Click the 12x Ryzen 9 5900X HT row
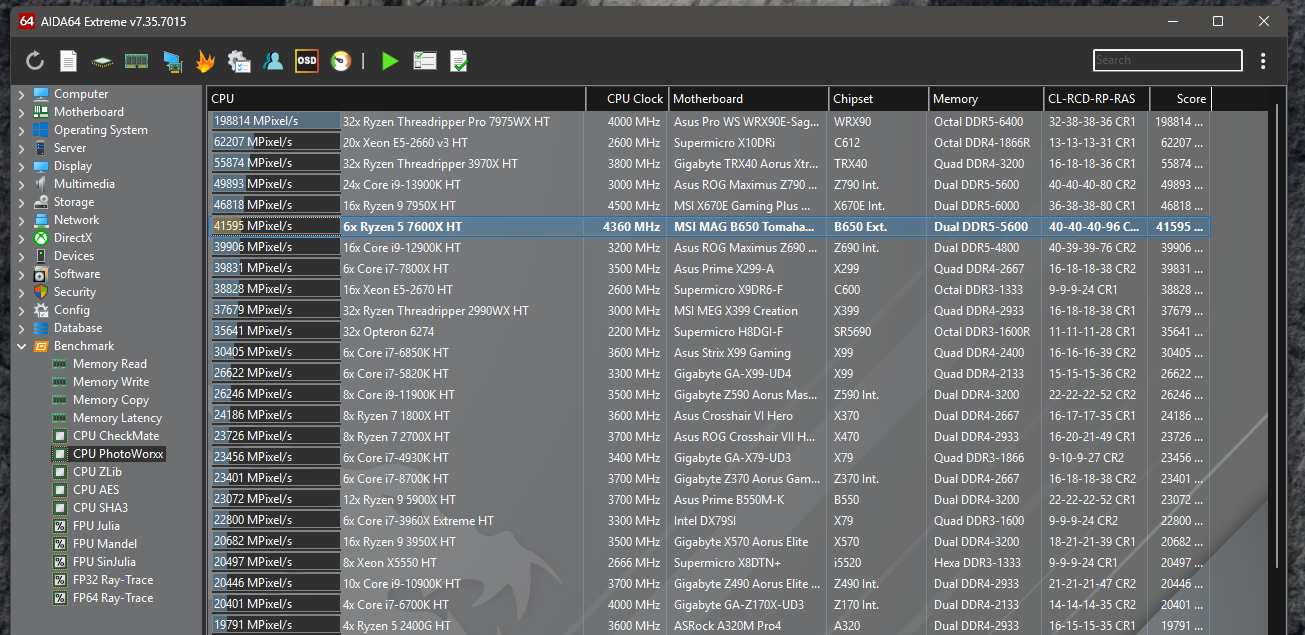This screenshot has width=1305, height=635. point(710,499)
